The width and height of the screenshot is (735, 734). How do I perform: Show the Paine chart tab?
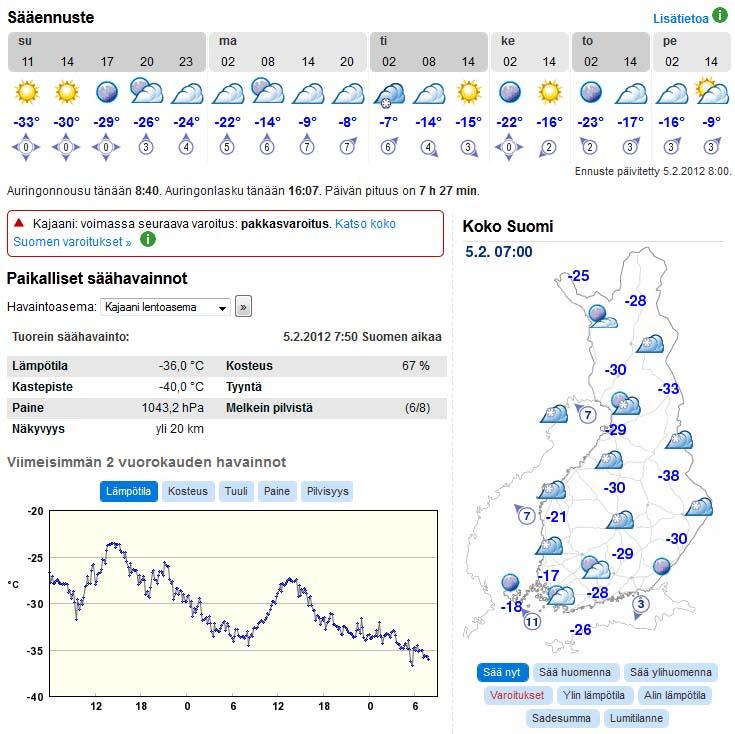(x=277, y=491)
